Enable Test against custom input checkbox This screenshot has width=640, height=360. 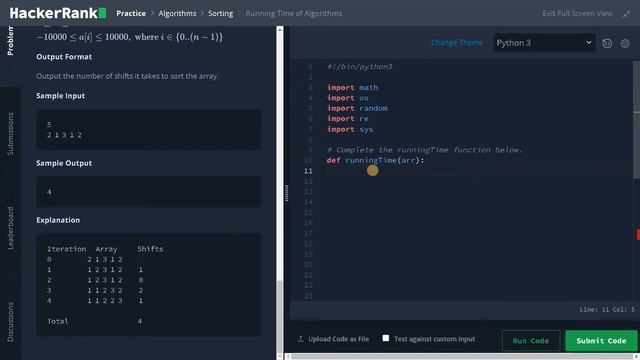pyautogui.click(x=386, y=338)
